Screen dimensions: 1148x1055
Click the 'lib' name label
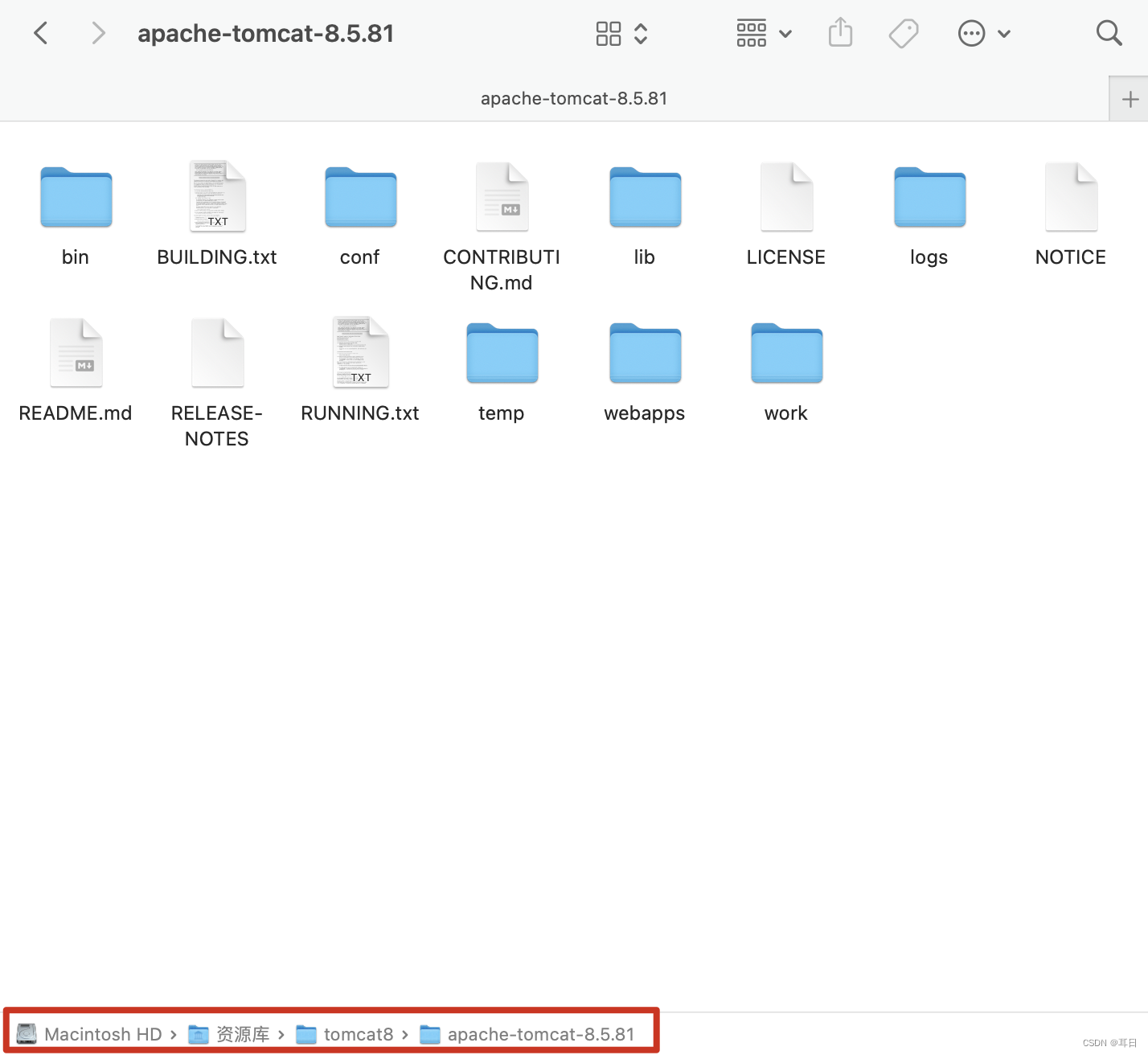tap(645, 257)
